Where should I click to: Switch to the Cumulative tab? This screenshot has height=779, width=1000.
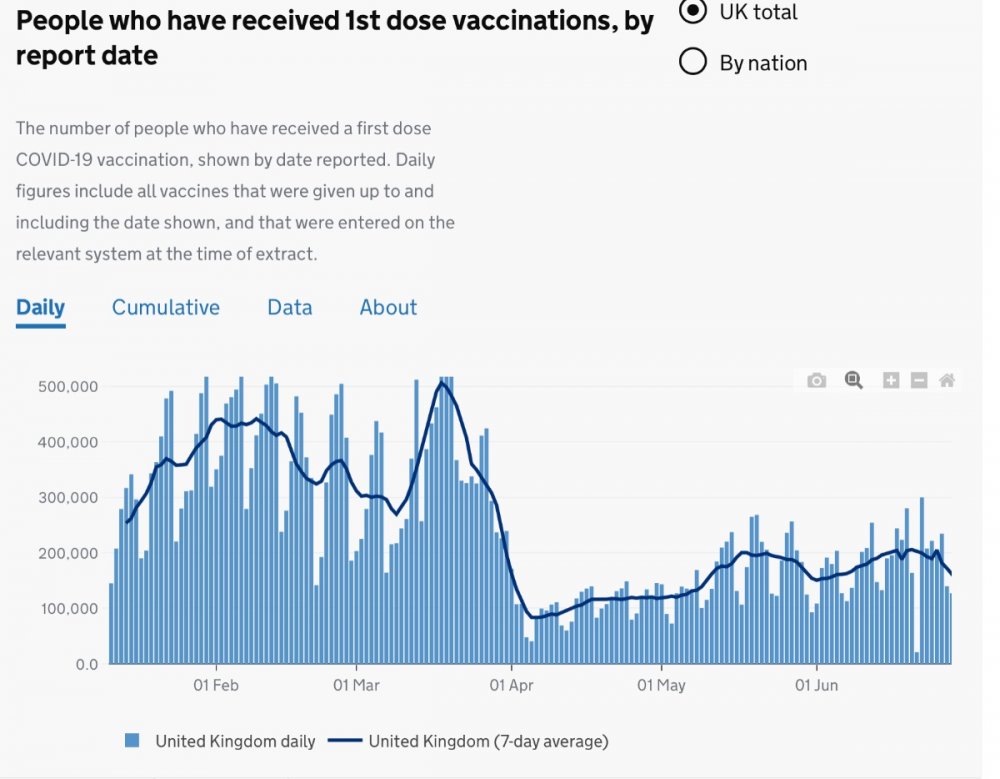[165, 307]
